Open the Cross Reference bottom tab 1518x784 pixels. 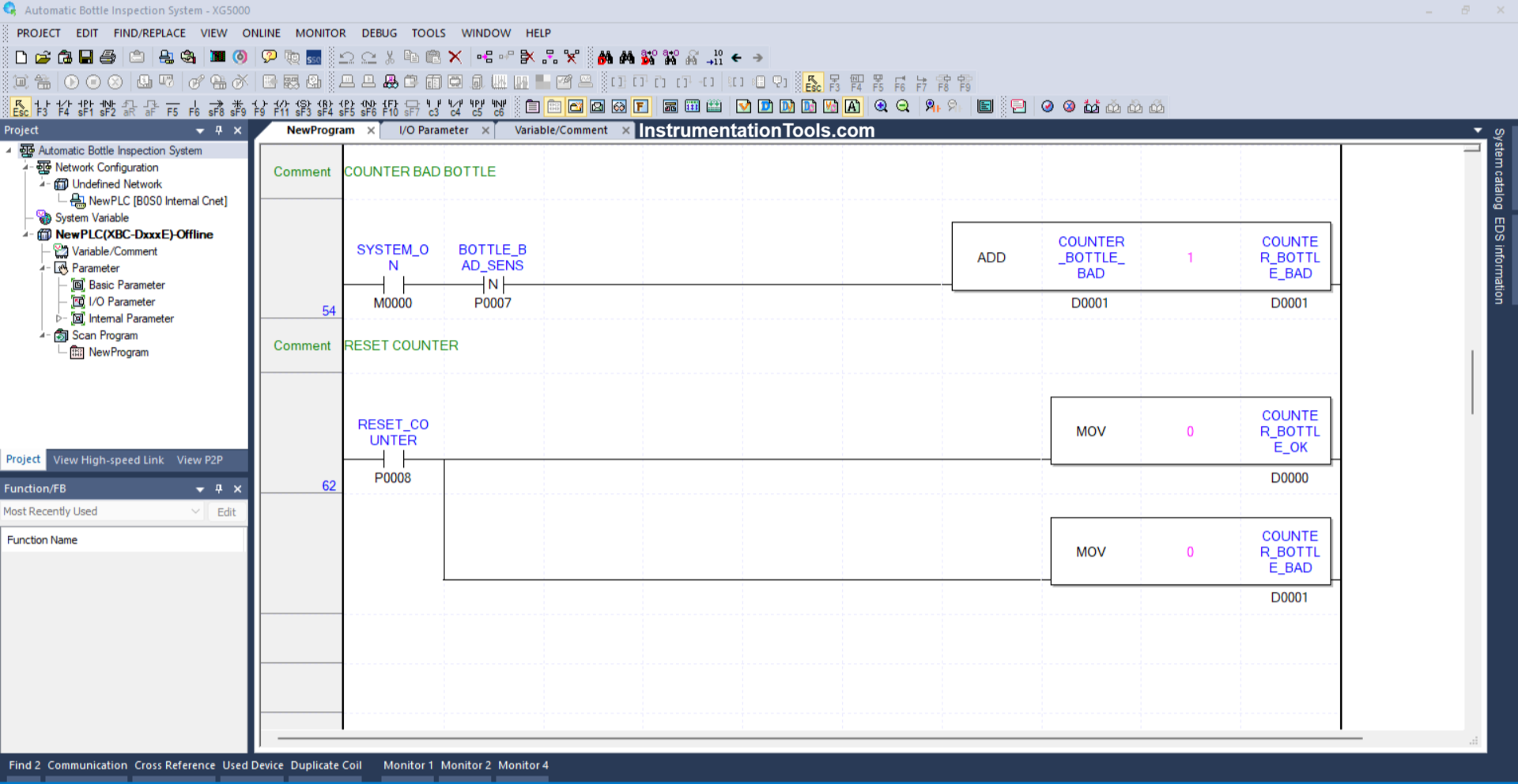click(175, 765)
